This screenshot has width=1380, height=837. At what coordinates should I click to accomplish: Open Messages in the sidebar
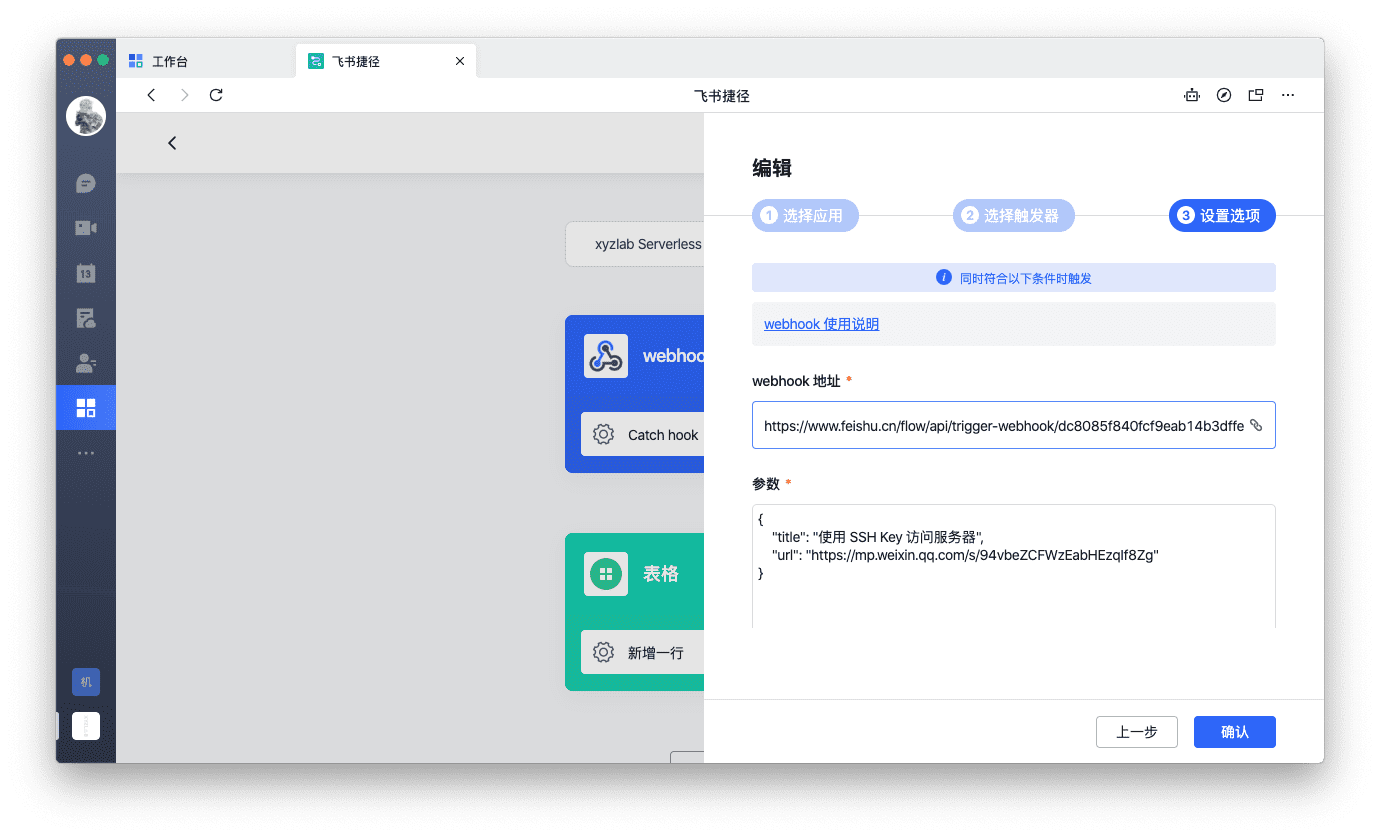(86, 183)
